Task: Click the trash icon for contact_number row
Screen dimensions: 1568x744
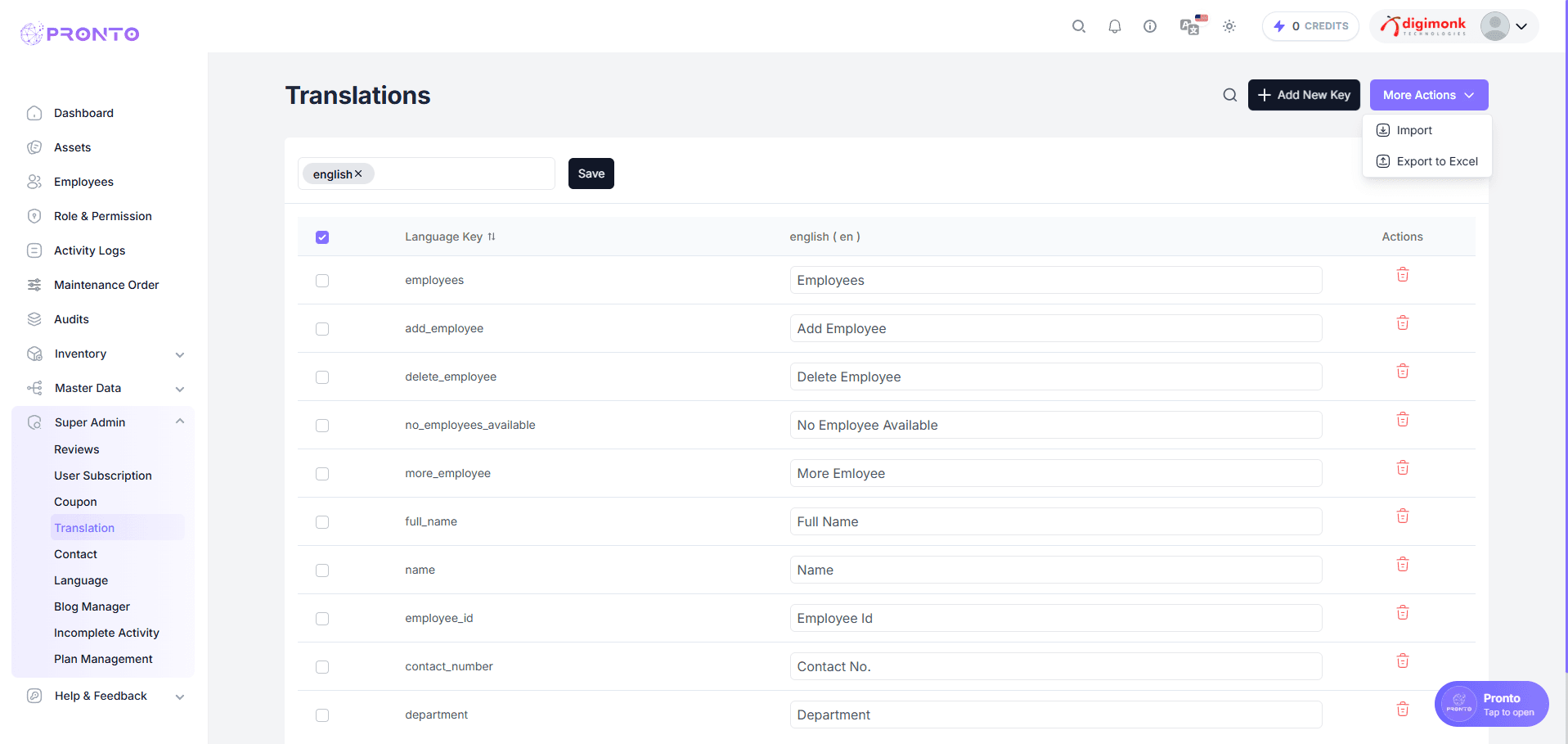Action: click(x=1402, y=661)
